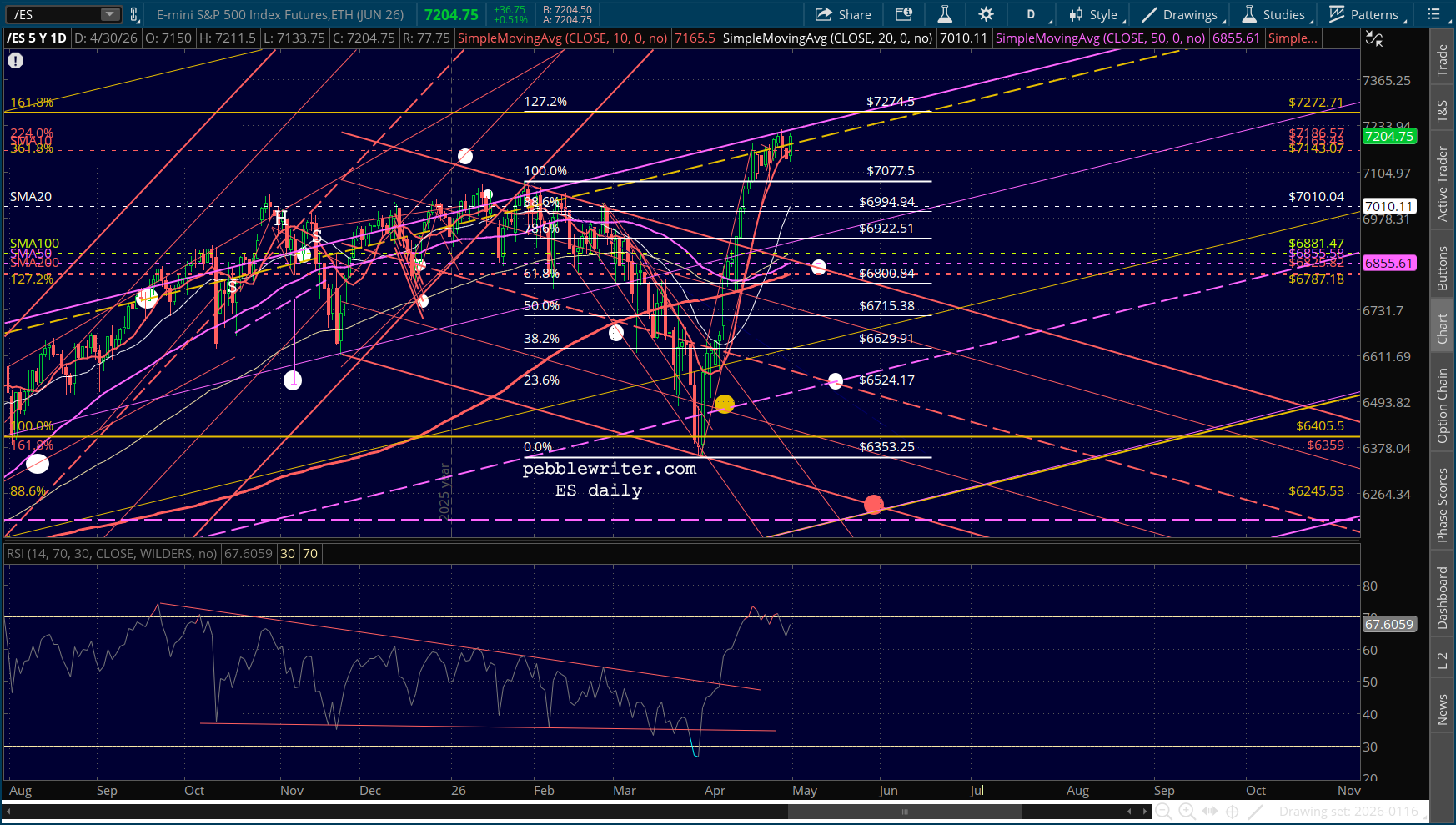The height and width of the screenshot is (825, 1456).
Task: Open the Drawings menu
Action: pyautogui.click(x=1182, y=14)
